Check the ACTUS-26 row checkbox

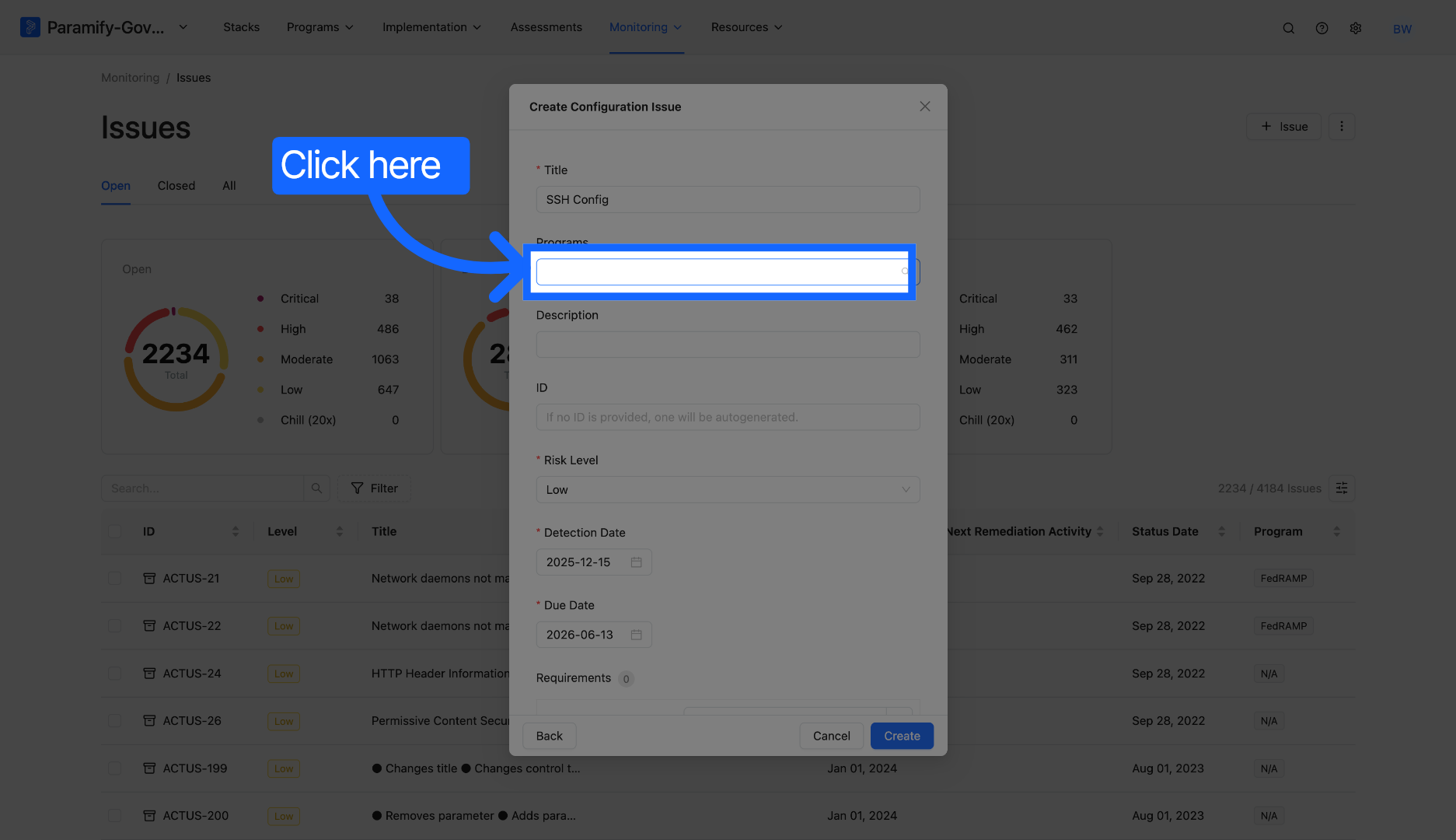point(115,721)
